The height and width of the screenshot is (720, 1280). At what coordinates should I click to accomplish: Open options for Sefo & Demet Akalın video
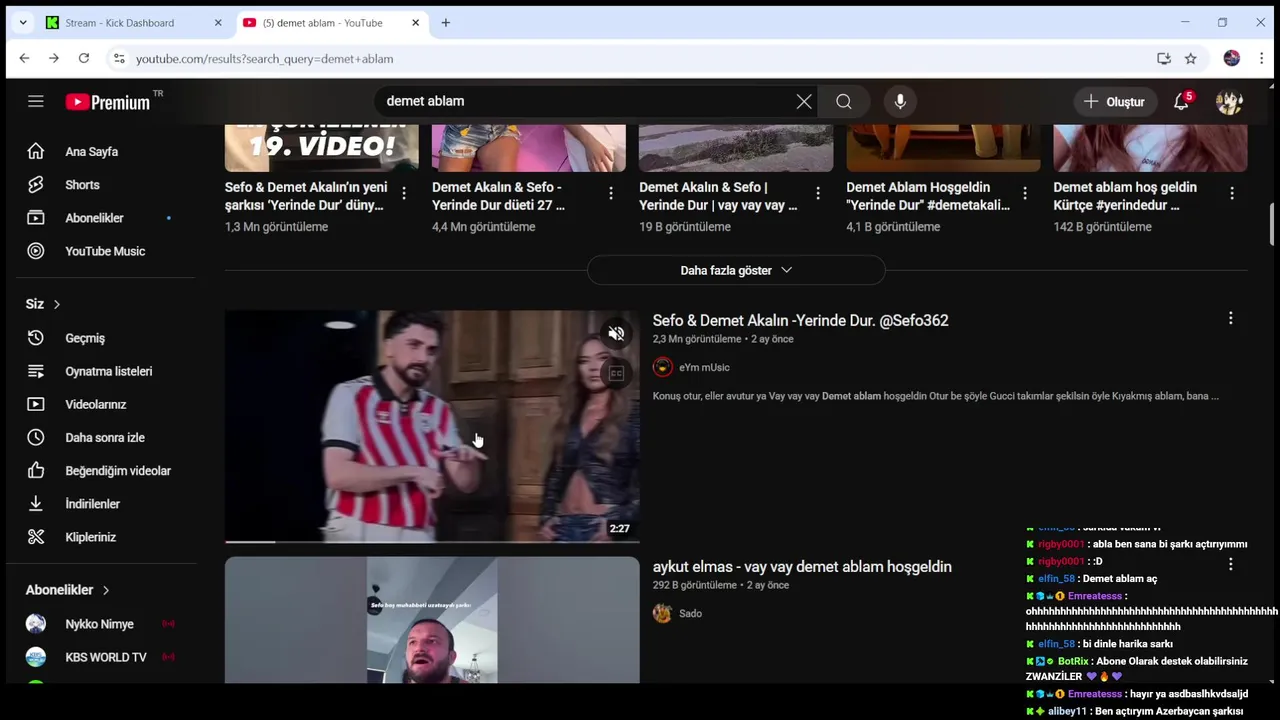(x=1231, y=318)
